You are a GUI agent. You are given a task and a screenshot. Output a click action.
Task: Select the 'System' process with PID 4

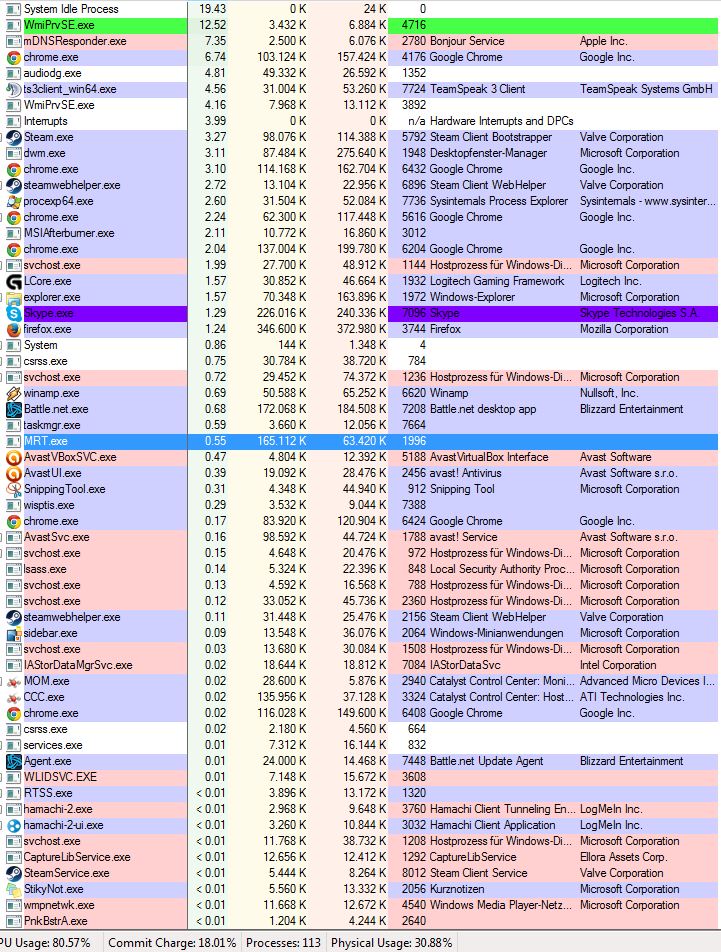coord(41,345)
